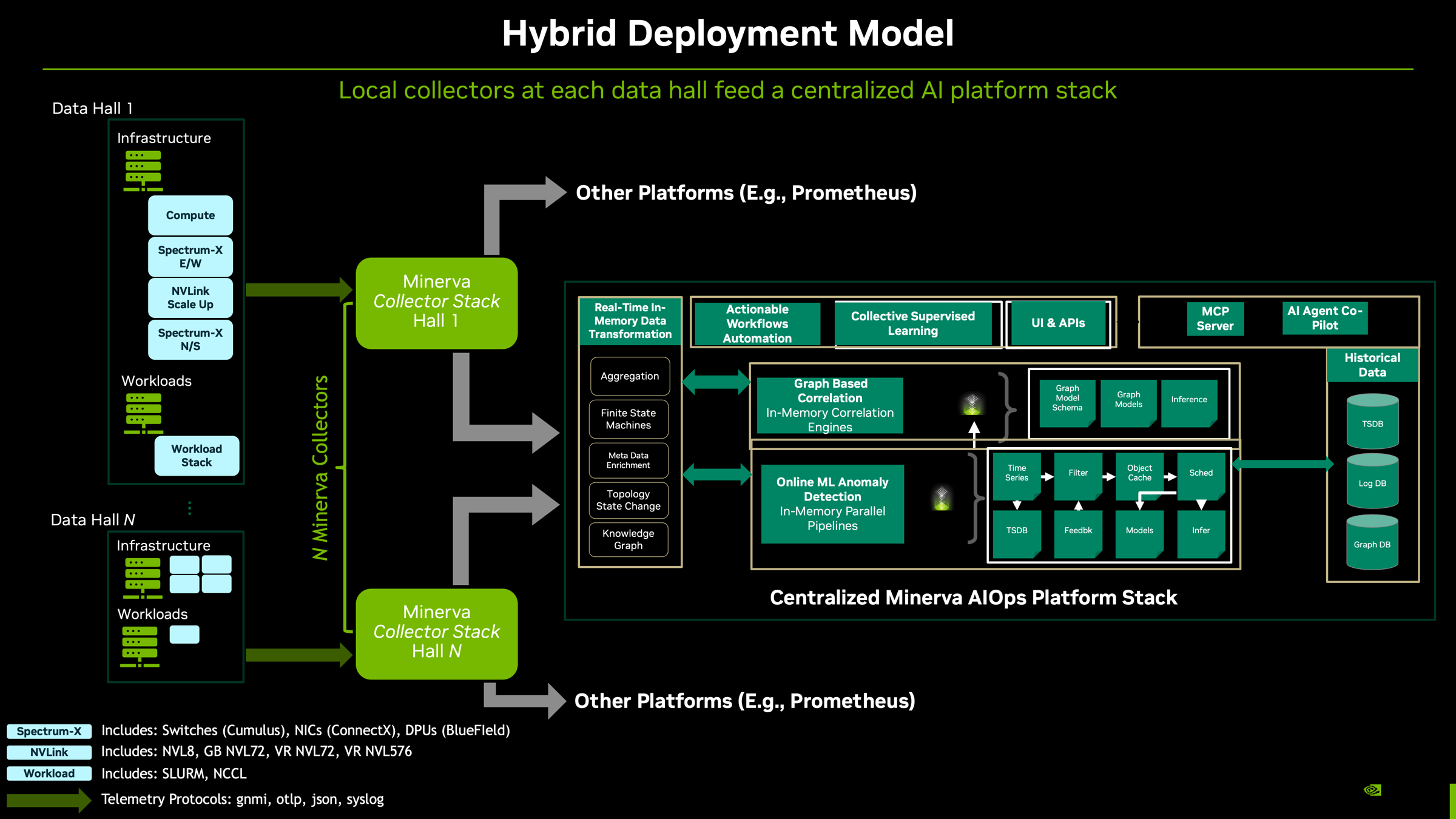The height and width of the screenshot is (819, 1456).
Task: Click Collective Supervised Learning box
Action: point(913,323)
